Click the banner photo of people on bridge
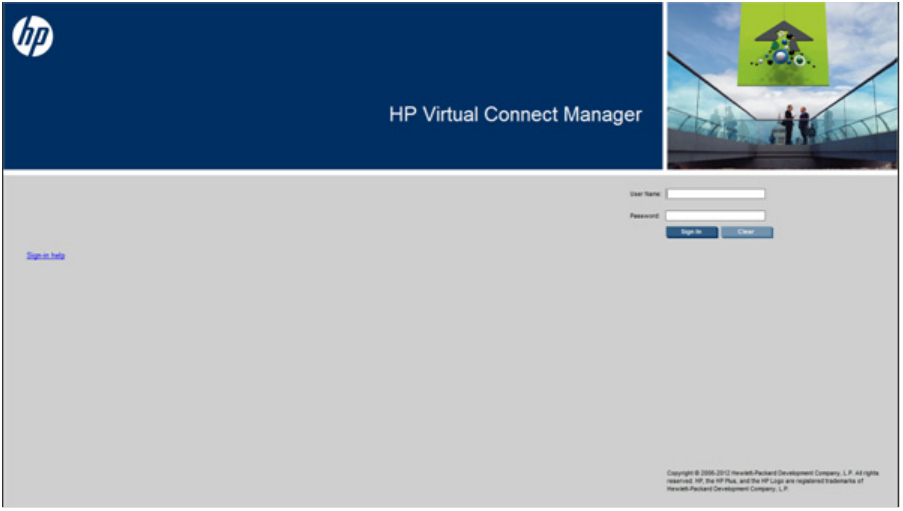The width and height of the screenshot is (903, 511). 782,86
